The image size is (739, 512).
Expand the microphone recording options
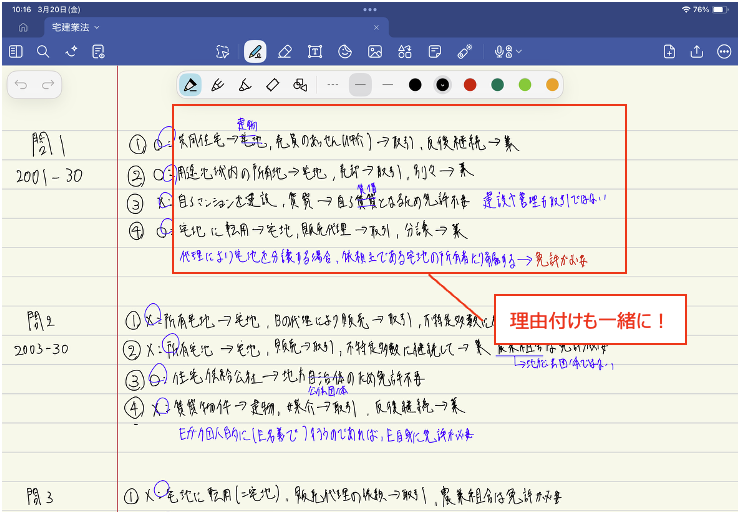pyautogui.click(x=519, y=51)
